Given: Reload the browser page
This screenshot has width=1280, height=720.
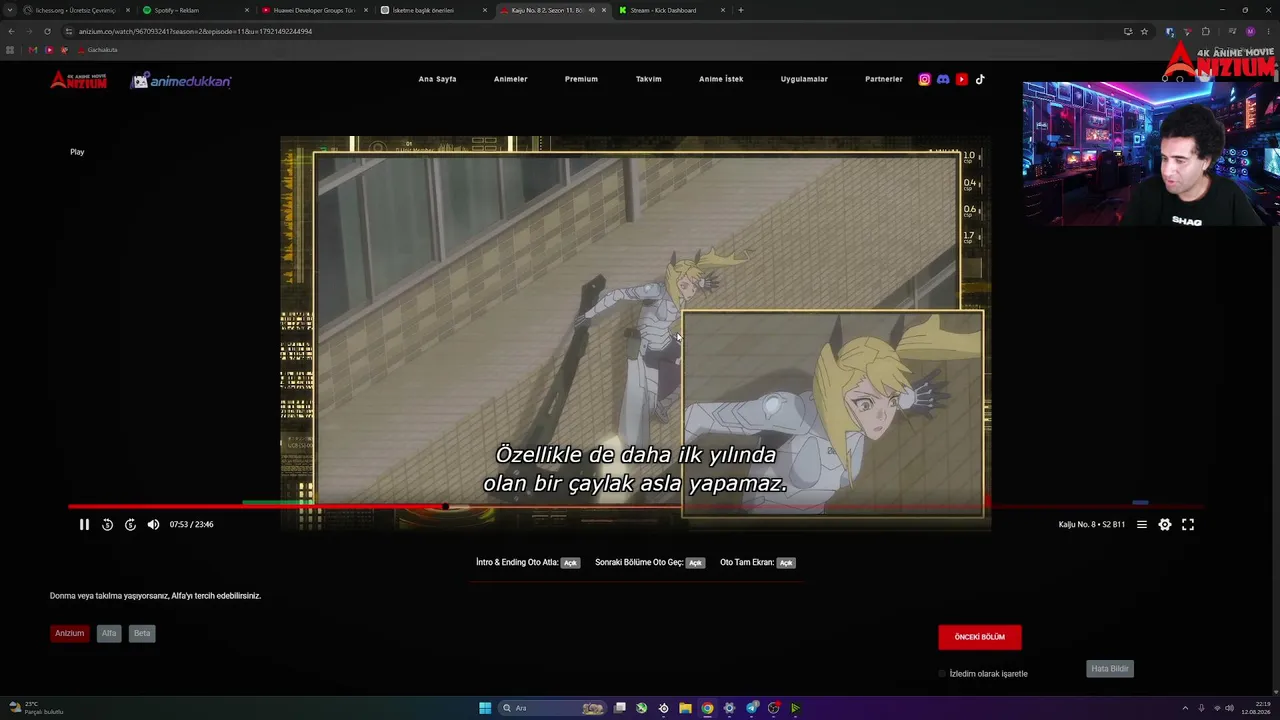Looking at the screenshot, I should (x=47, y=31).
